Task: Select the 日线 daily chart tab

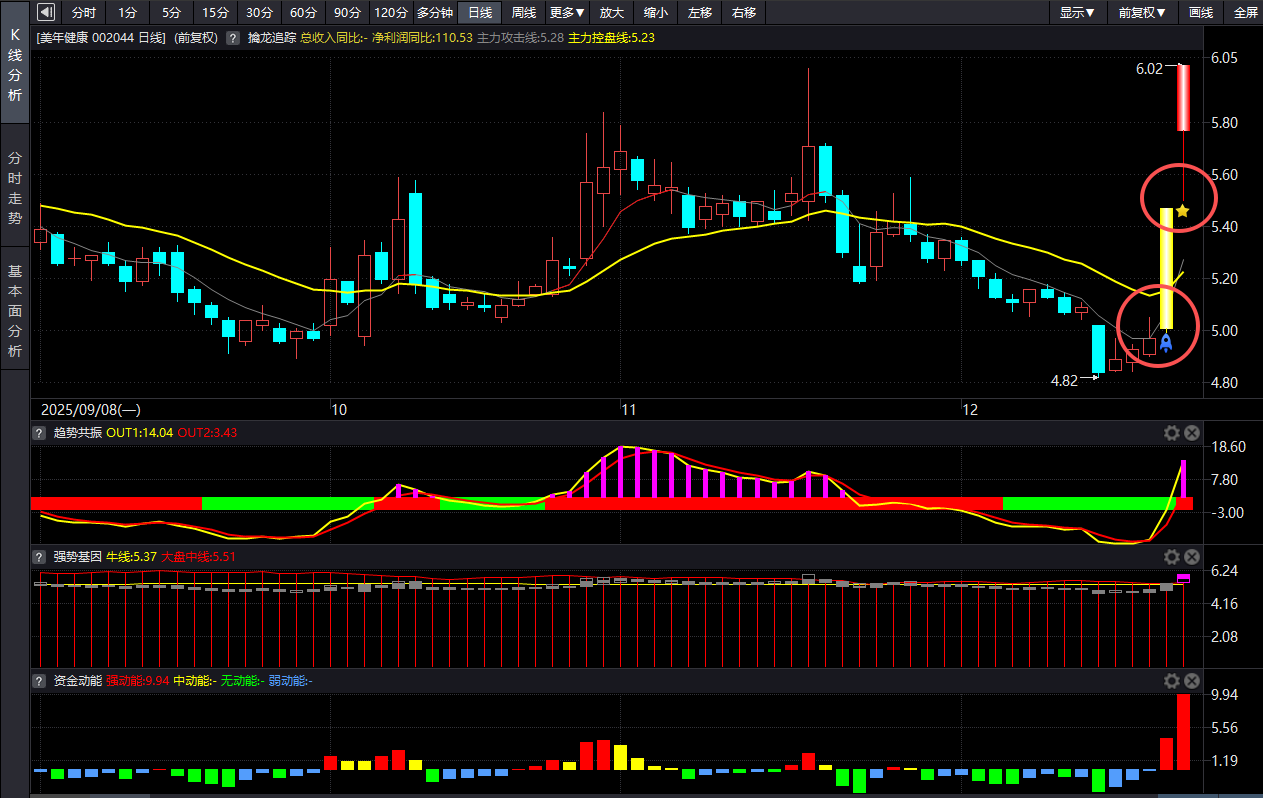Action: [x=480, y=12]
